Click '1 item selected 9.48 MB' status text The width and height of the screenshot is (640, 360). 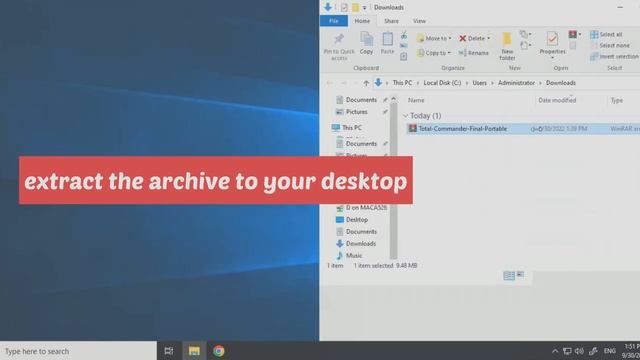[385, 266]
